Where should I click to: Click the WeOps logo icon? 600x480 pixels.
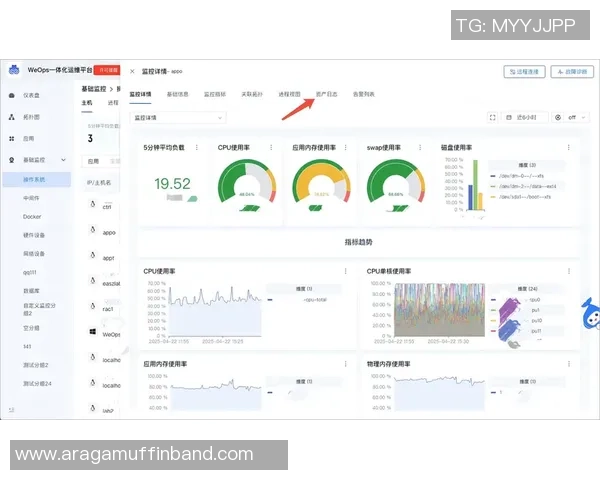(x=14, y=70)
